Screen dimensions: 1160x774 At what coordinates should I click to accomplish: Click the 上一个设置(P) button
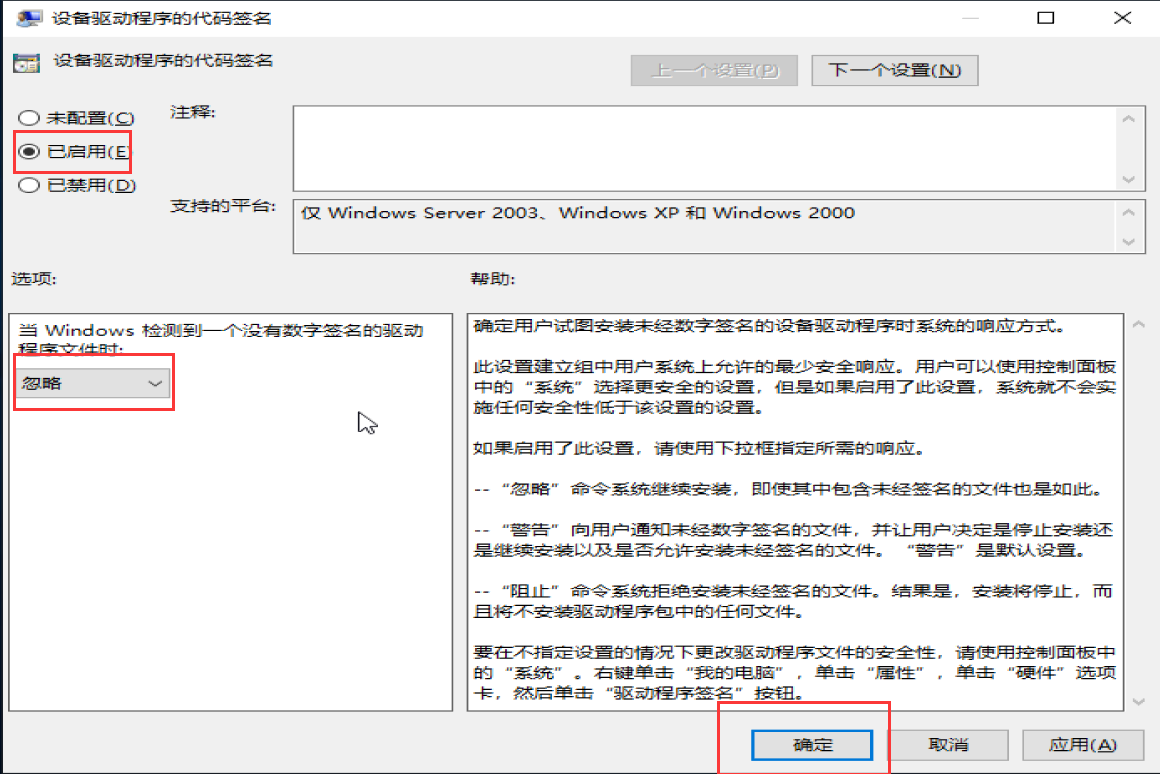(714, 70)
